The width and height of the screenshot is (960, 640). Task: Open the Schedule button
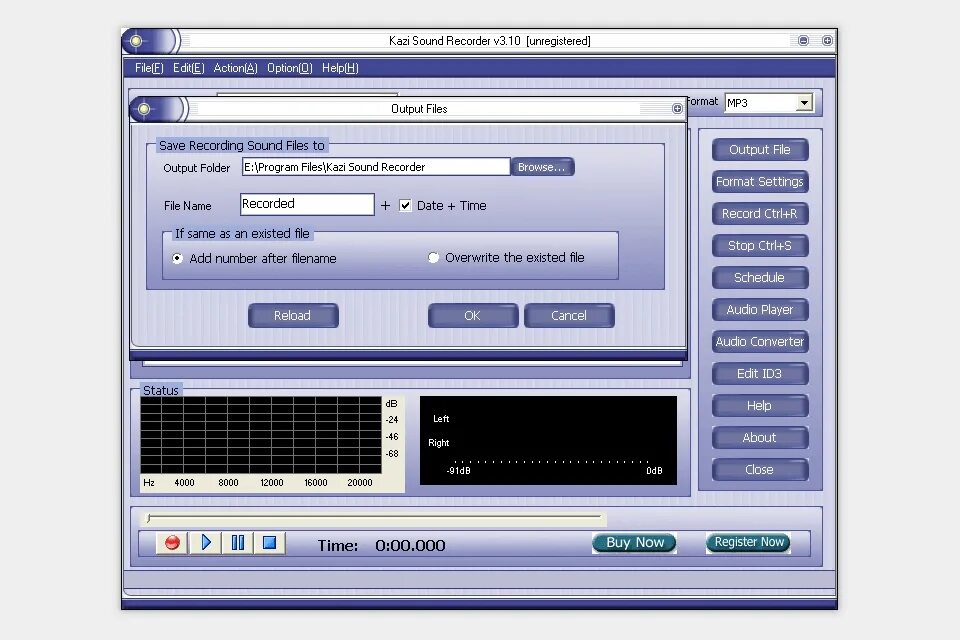tap(760, 277)
